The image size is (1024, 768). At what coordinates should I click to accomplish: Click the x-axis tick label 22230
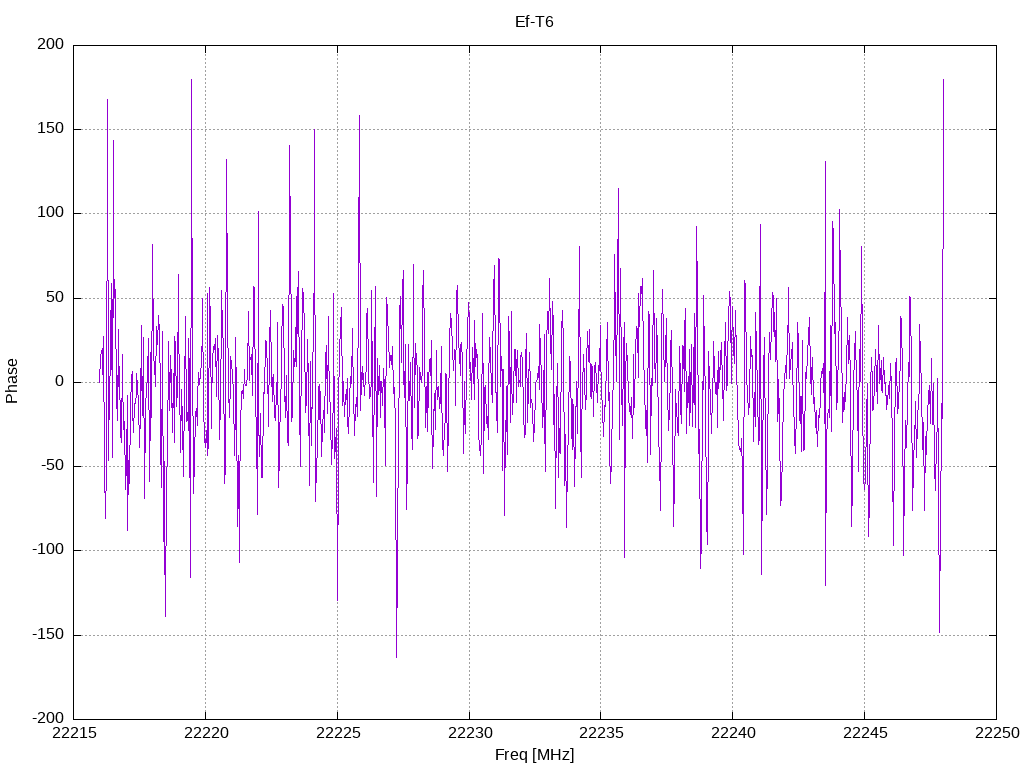[470, 733]
